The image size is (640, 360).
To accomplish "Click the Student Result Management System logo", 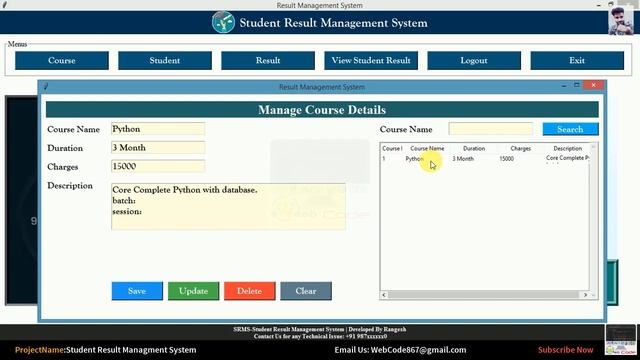I will pos(223,22).
